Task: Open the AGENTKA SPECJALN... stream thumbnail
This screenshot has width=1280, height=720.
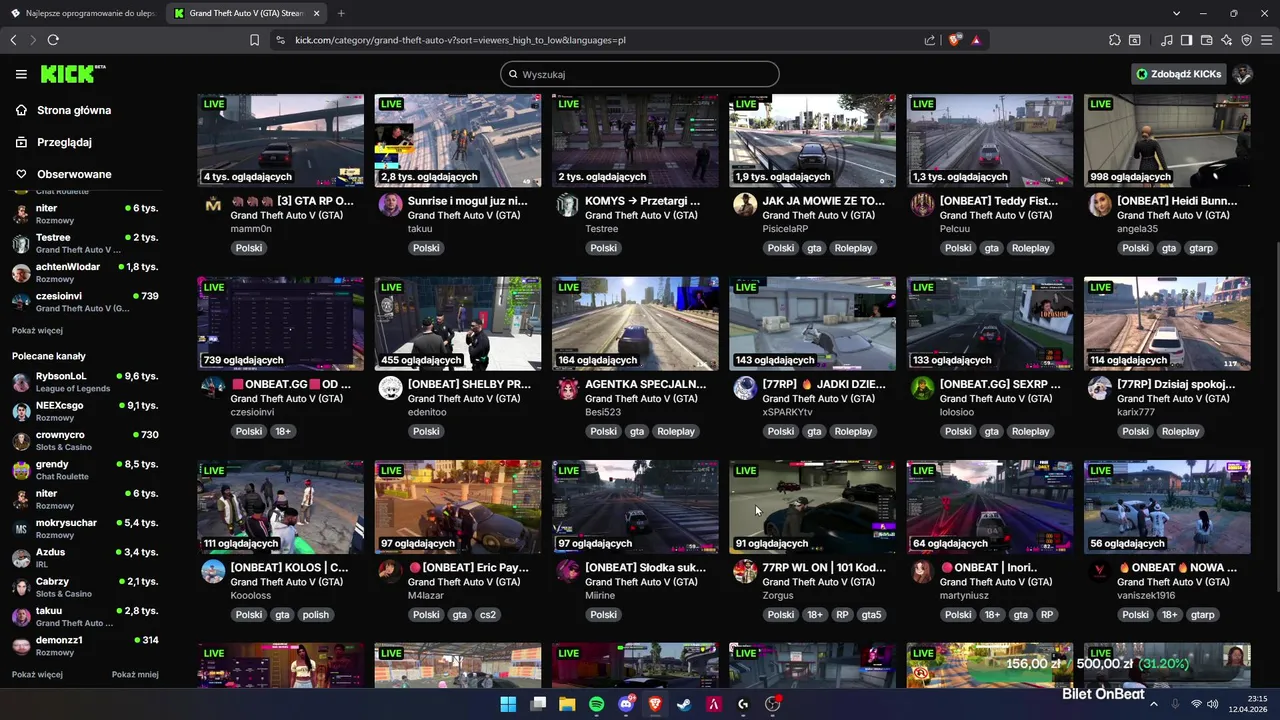Action: pyautogui.click(x=635, y=323)
